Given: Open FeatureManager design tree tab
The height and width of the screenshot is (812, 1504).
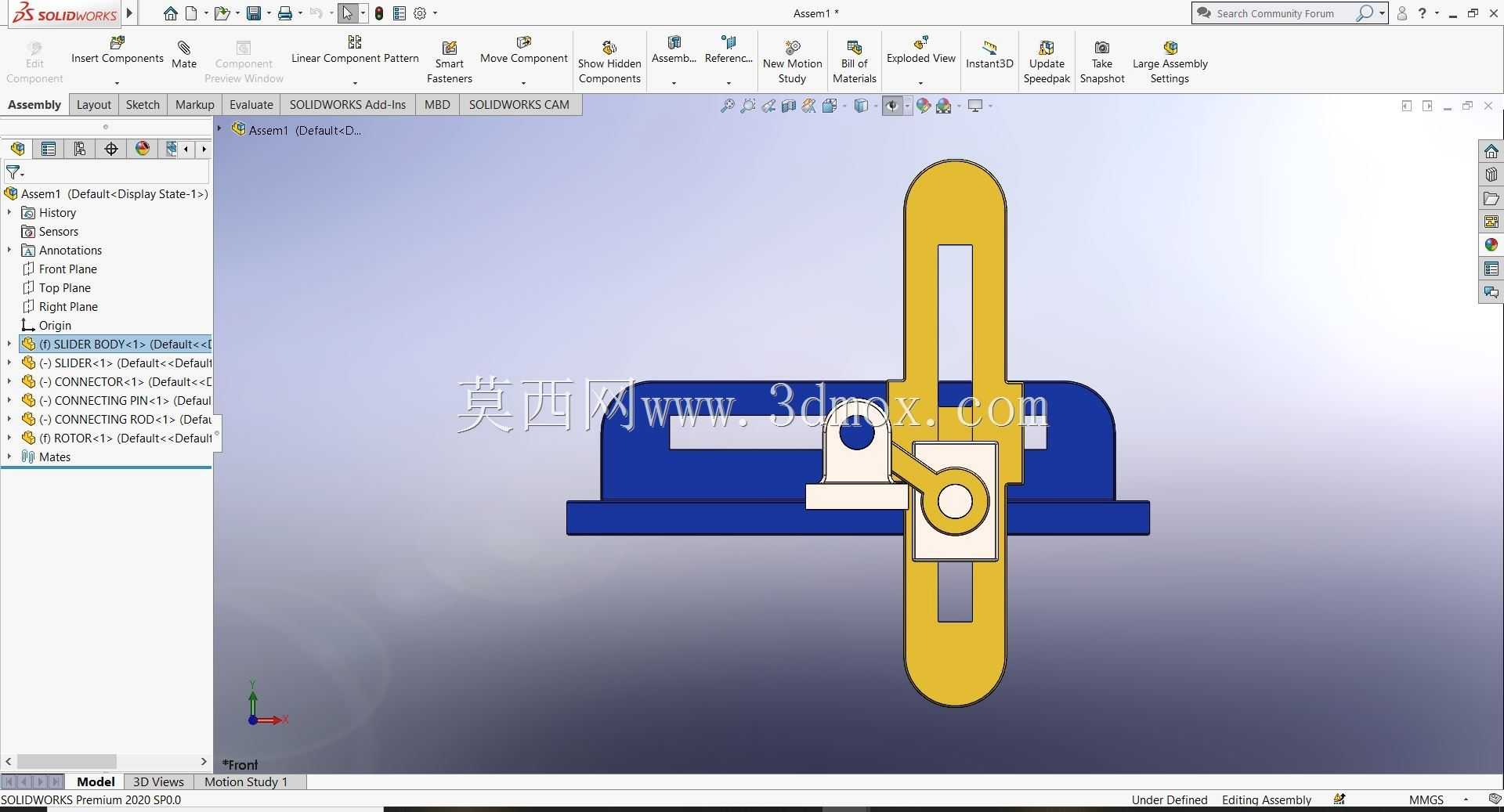Looking at the screenshot, I should [17, 149].
